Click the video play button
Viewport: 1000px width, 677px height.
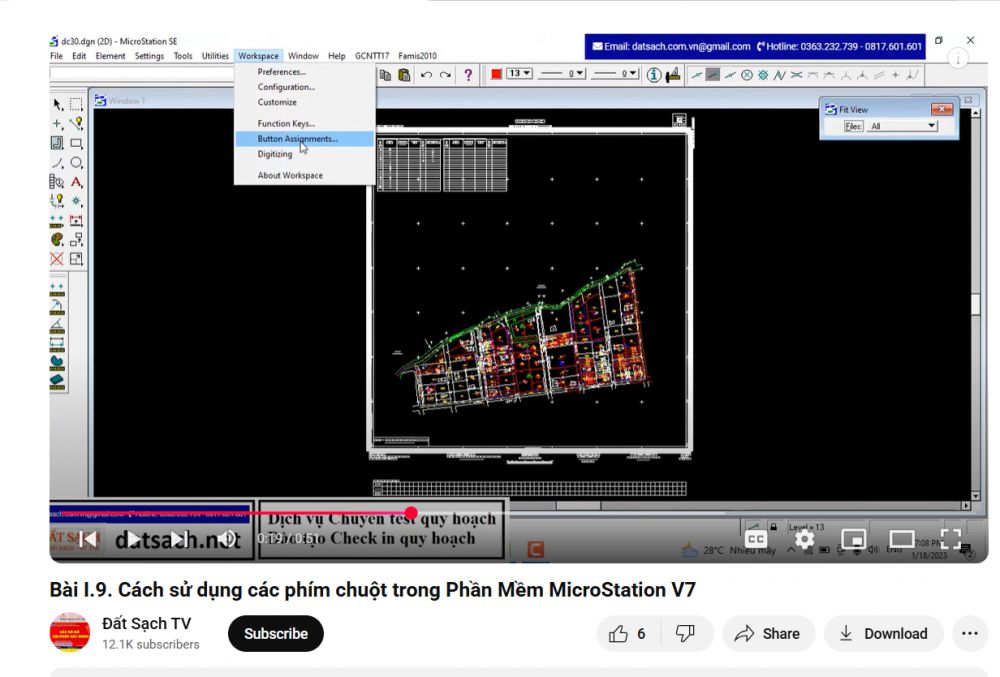[x=133, y=540]
